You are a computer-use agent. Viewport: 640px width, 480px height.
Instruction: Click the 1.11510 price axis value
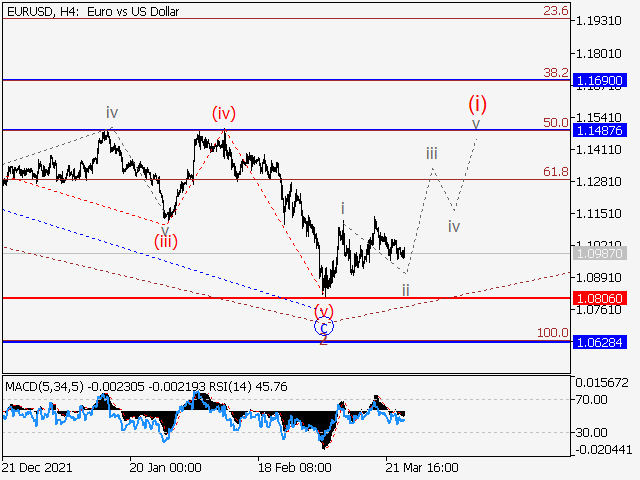pos(598,213)
